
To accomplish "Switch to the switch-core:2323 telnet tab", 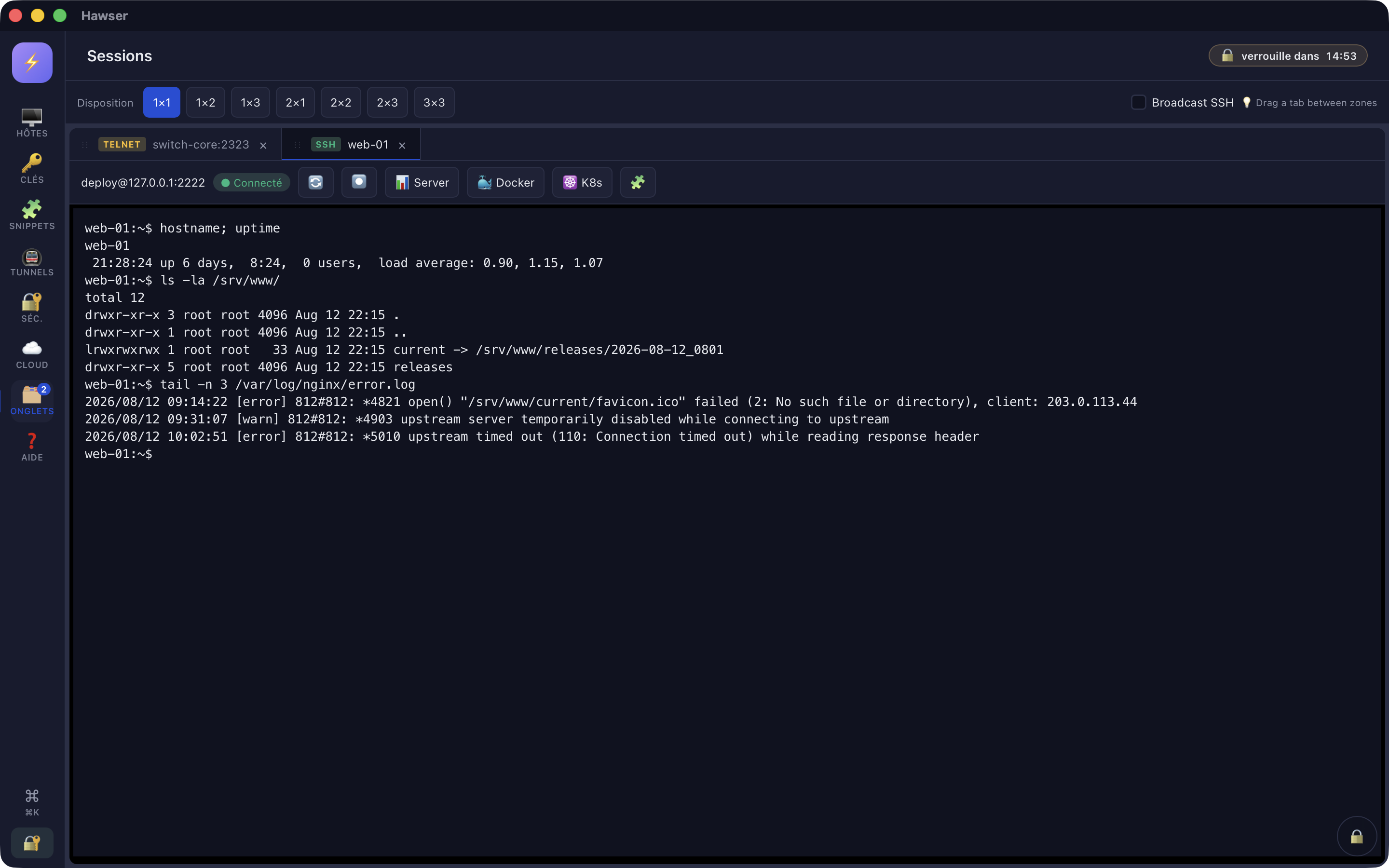I will (175, 145).
